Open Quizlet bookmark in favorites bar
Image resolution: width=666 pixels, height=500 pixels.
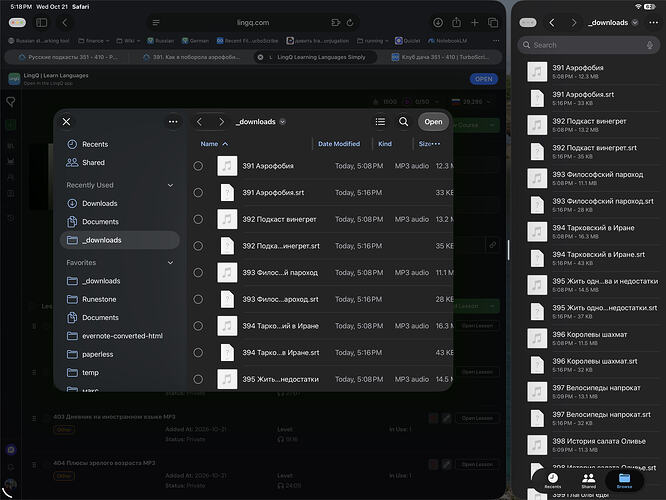pos(407,41)
